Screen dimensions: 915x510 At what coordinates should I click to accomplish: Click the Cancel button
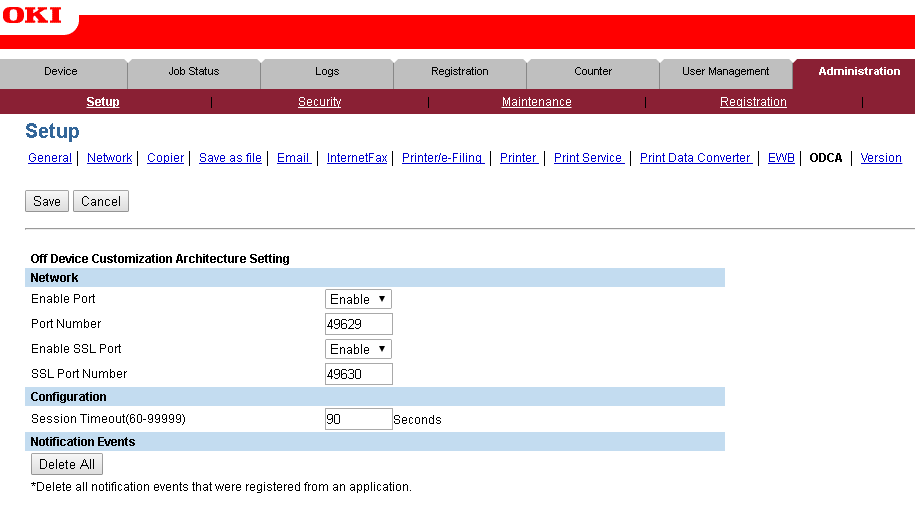(x=101, y=201)
